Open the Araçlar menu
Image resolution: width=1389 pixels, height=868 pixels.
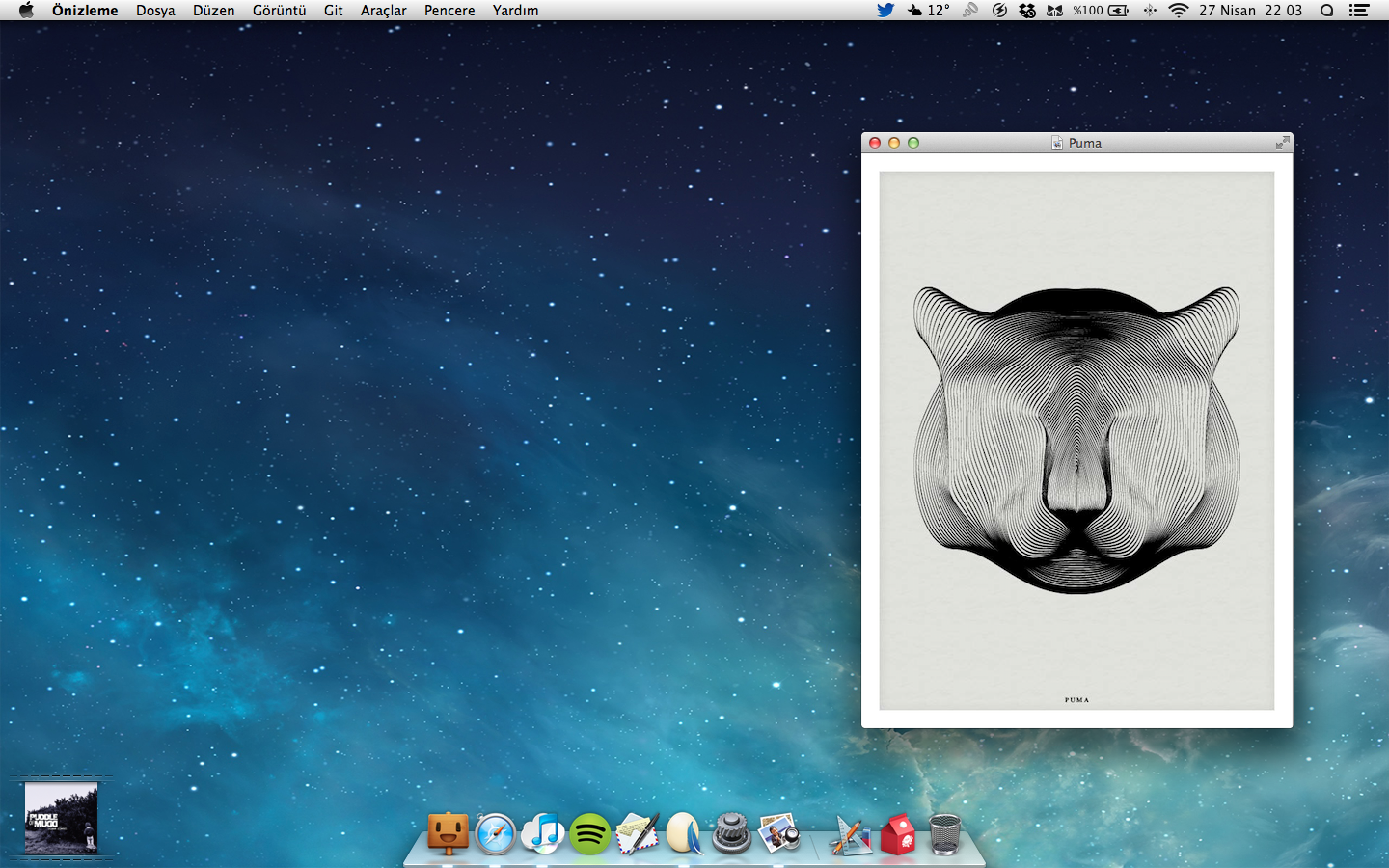click(384, 11)
